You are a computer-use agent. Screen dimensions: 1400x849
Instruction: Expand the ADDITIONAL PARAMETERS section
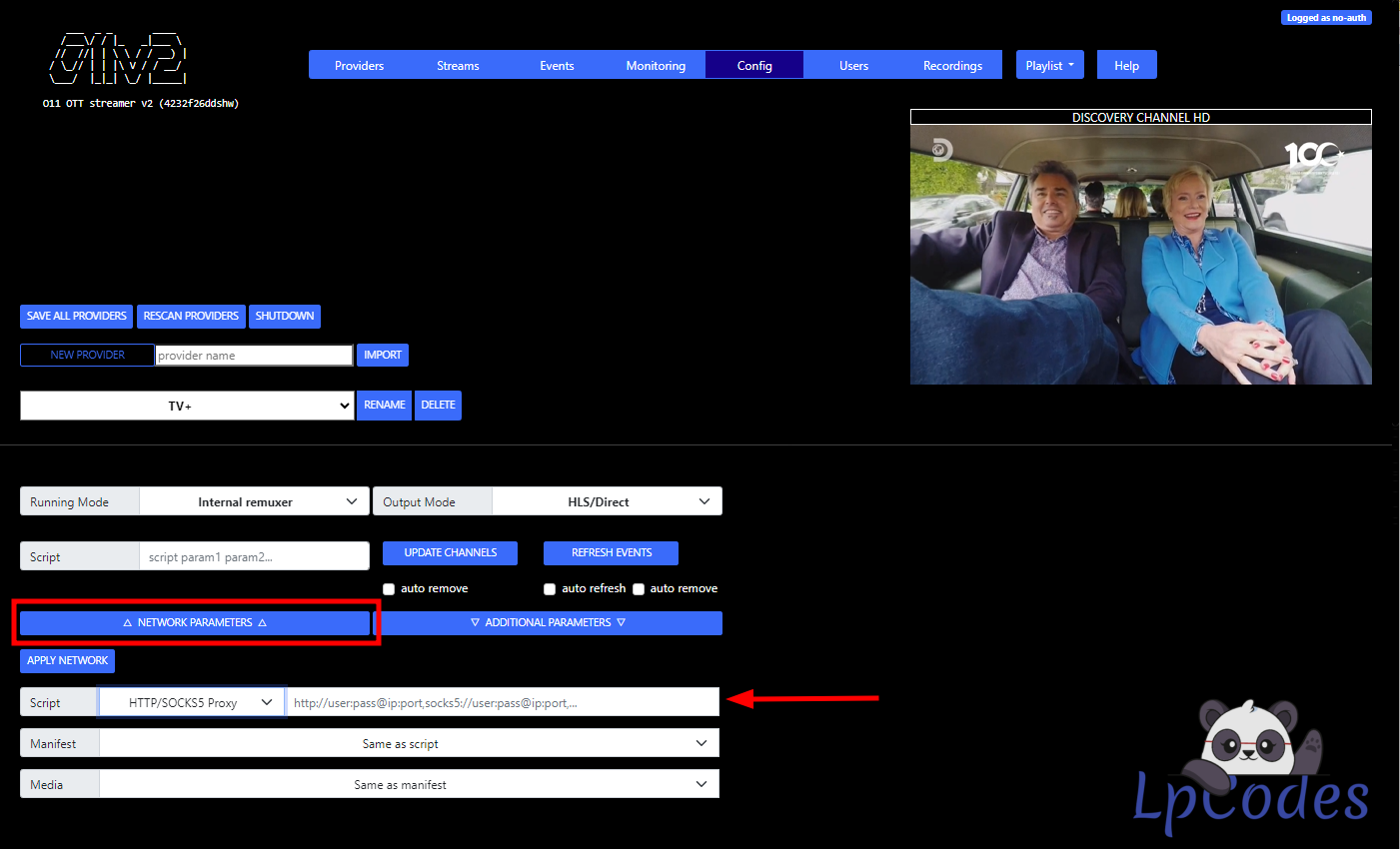click(552, 622)
